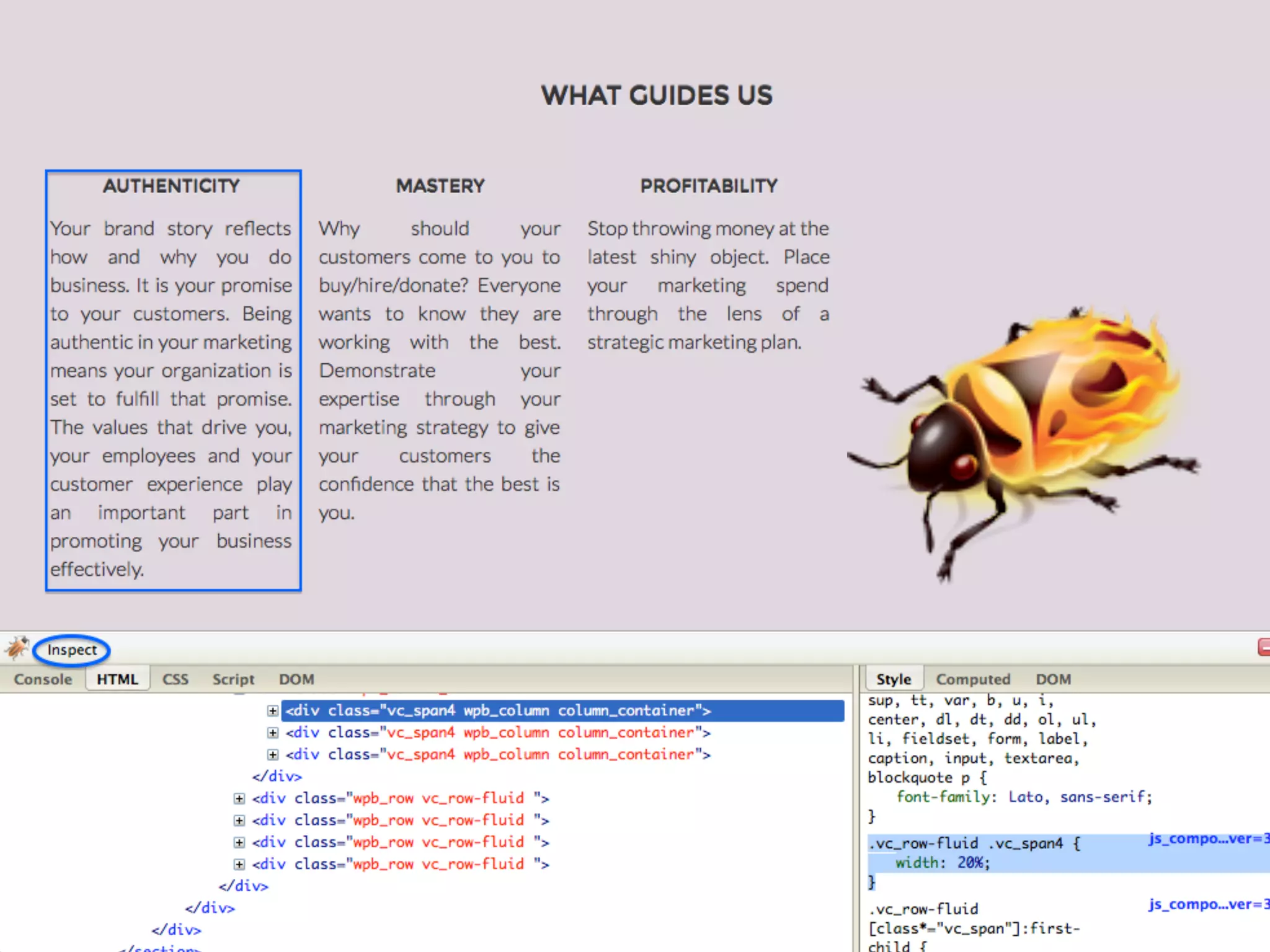Open the CSS panel tab

[175, 679]
